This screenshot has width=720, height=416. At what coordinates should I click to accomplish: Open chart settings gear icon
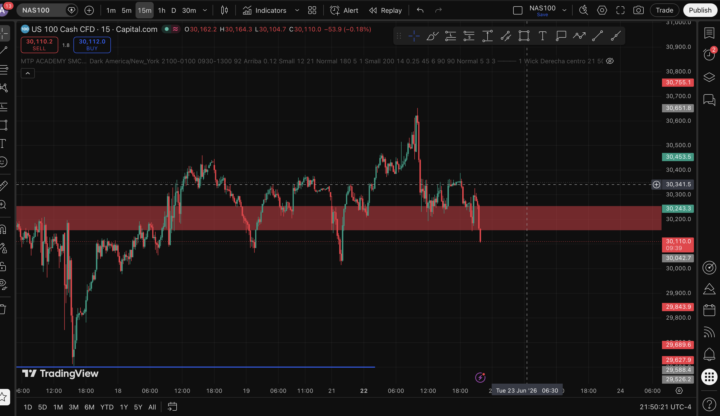tap(602, 10)
